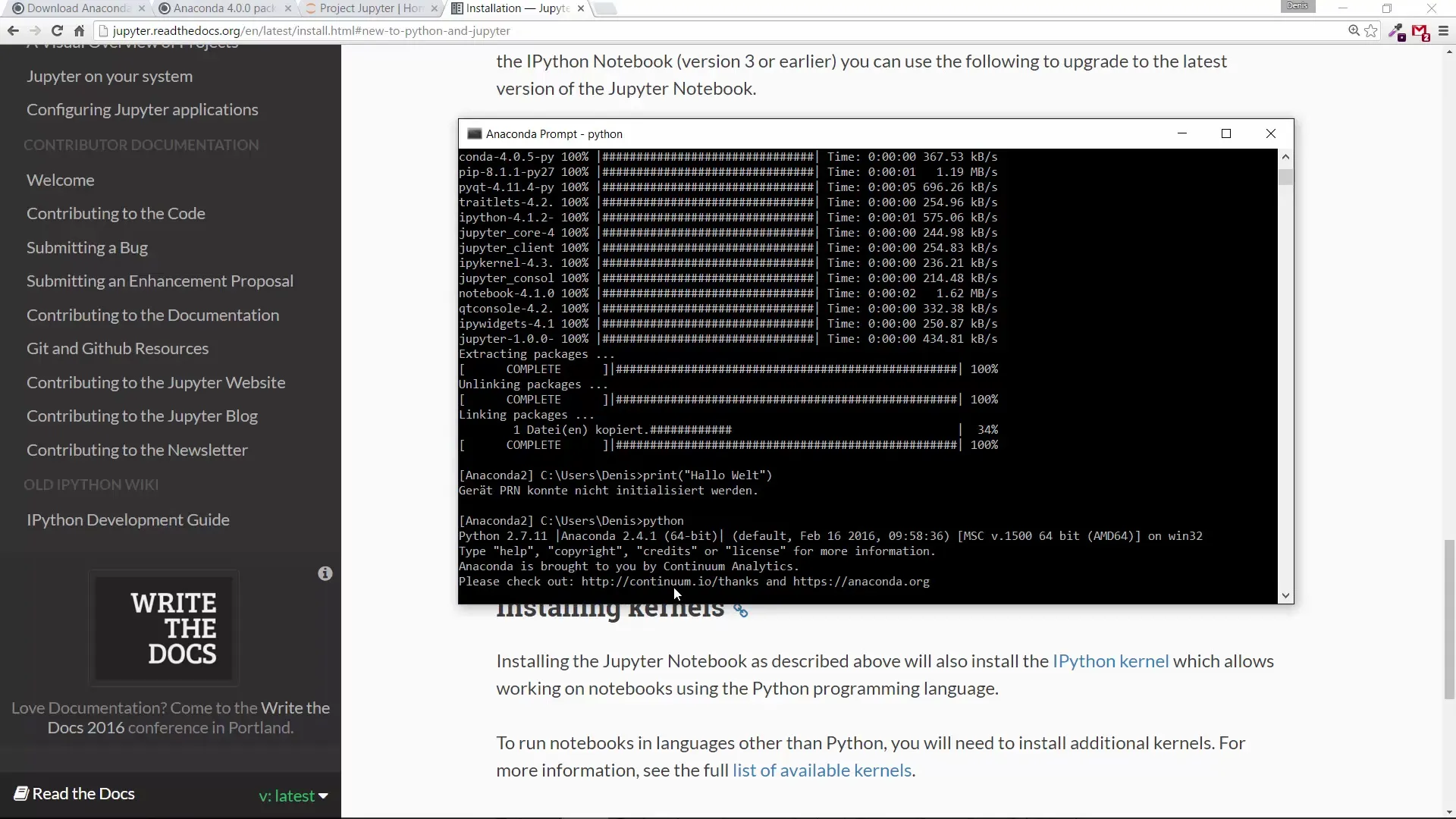Image resolution: width=1456 pixels, height=819 pixels.
Task: Open the Welcome contributor page
Action: coord(61,180)
